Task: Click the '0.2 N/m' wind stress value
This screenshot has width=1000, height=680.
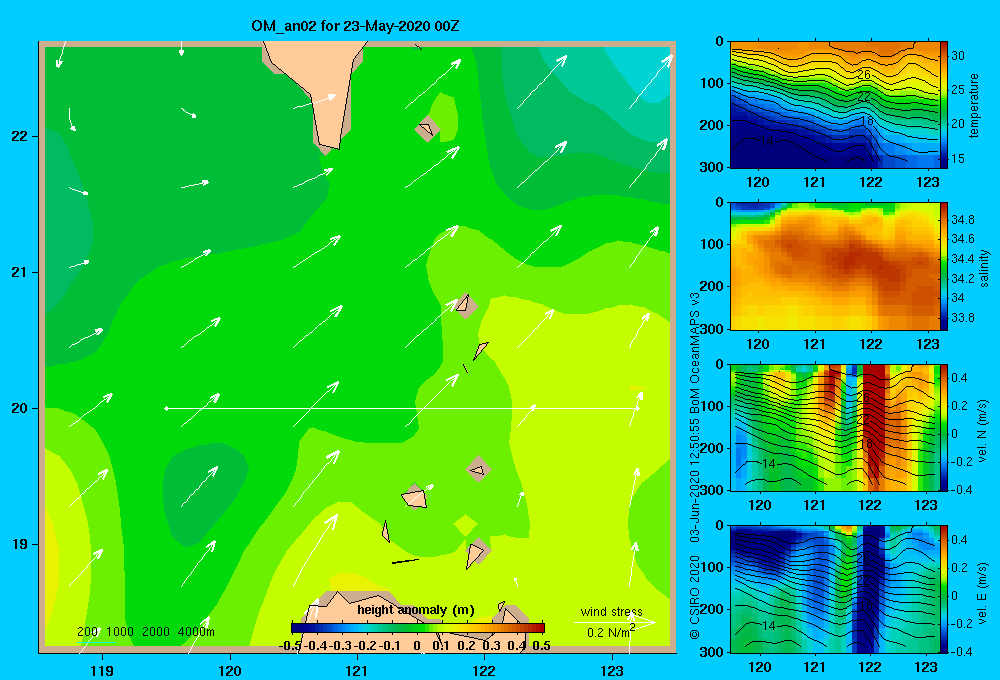Action: click(x=609, y=633)
